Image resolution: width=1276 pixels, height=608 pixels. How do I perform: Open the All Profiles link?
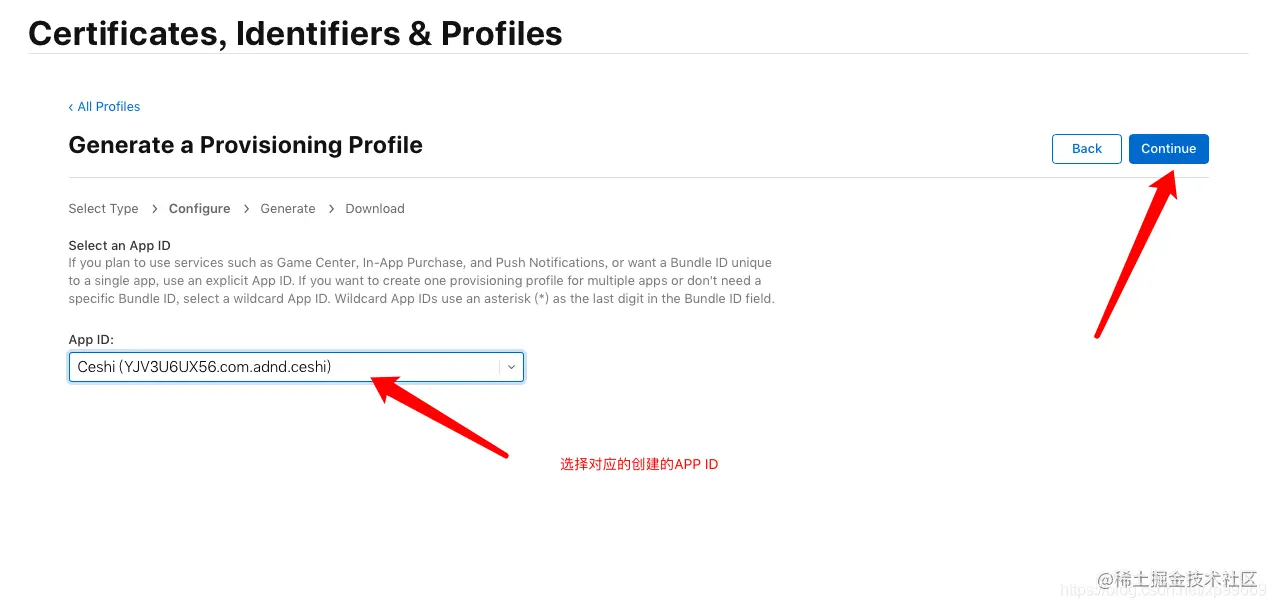pos(109,107)
